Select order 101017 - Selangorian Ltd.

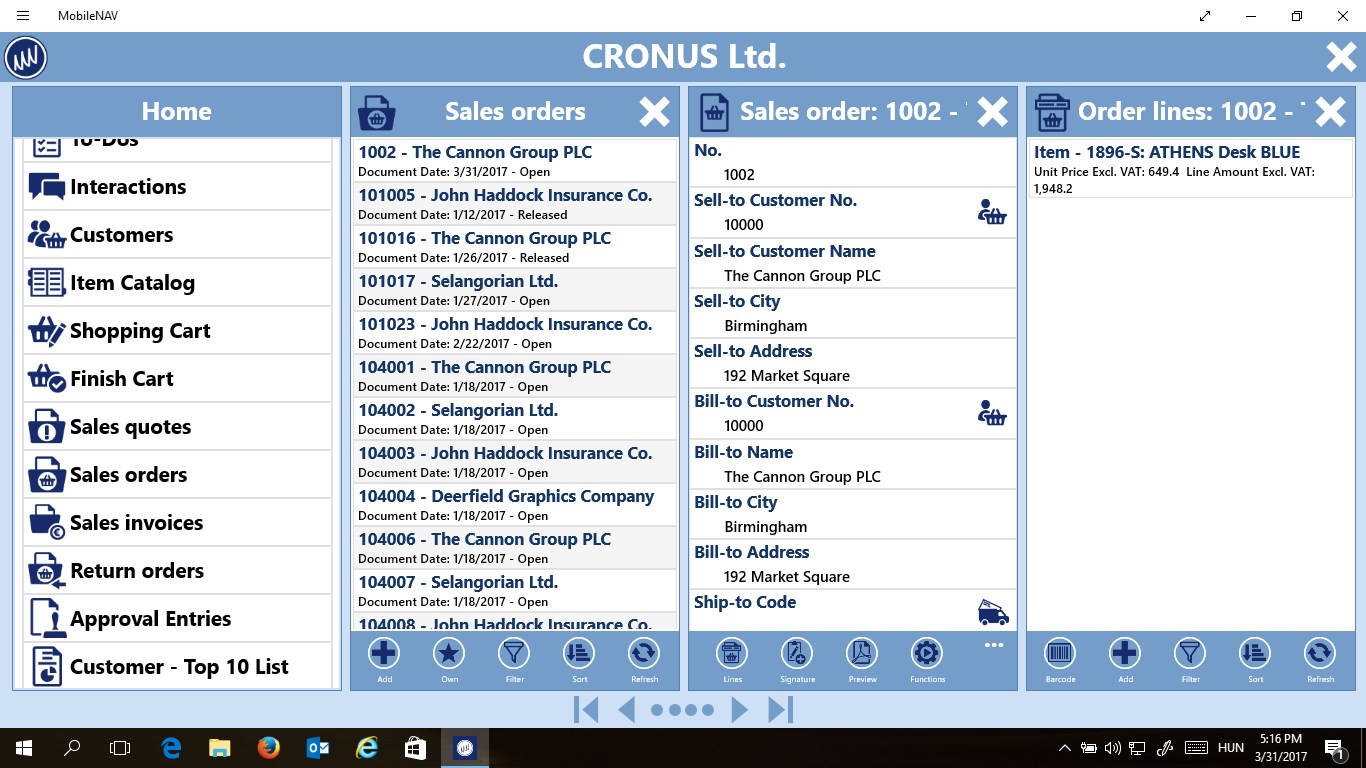tap(515, 290)
